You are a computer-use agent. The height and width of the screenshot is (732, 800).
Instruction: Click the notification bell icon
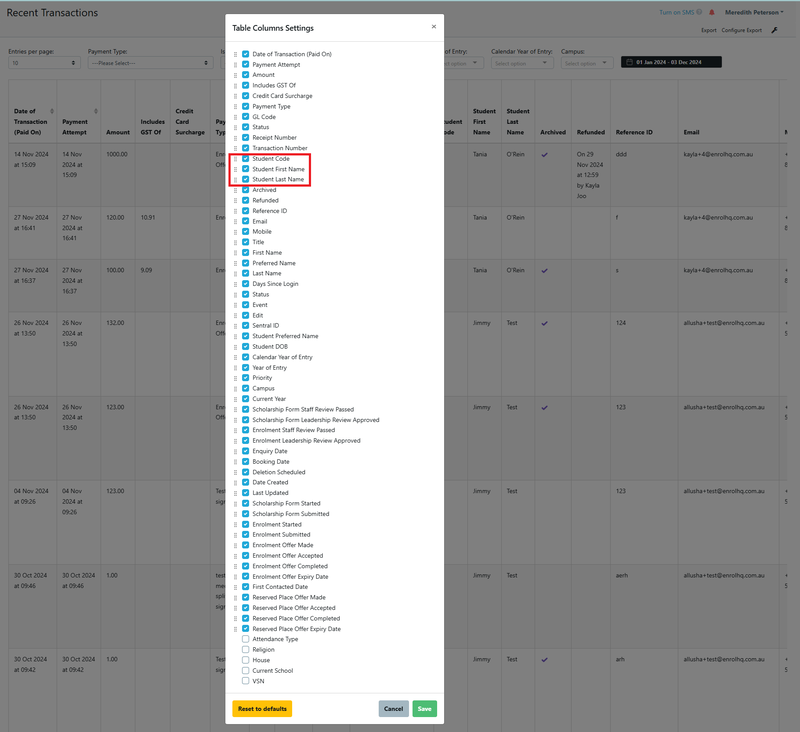(x=711, y=12)
